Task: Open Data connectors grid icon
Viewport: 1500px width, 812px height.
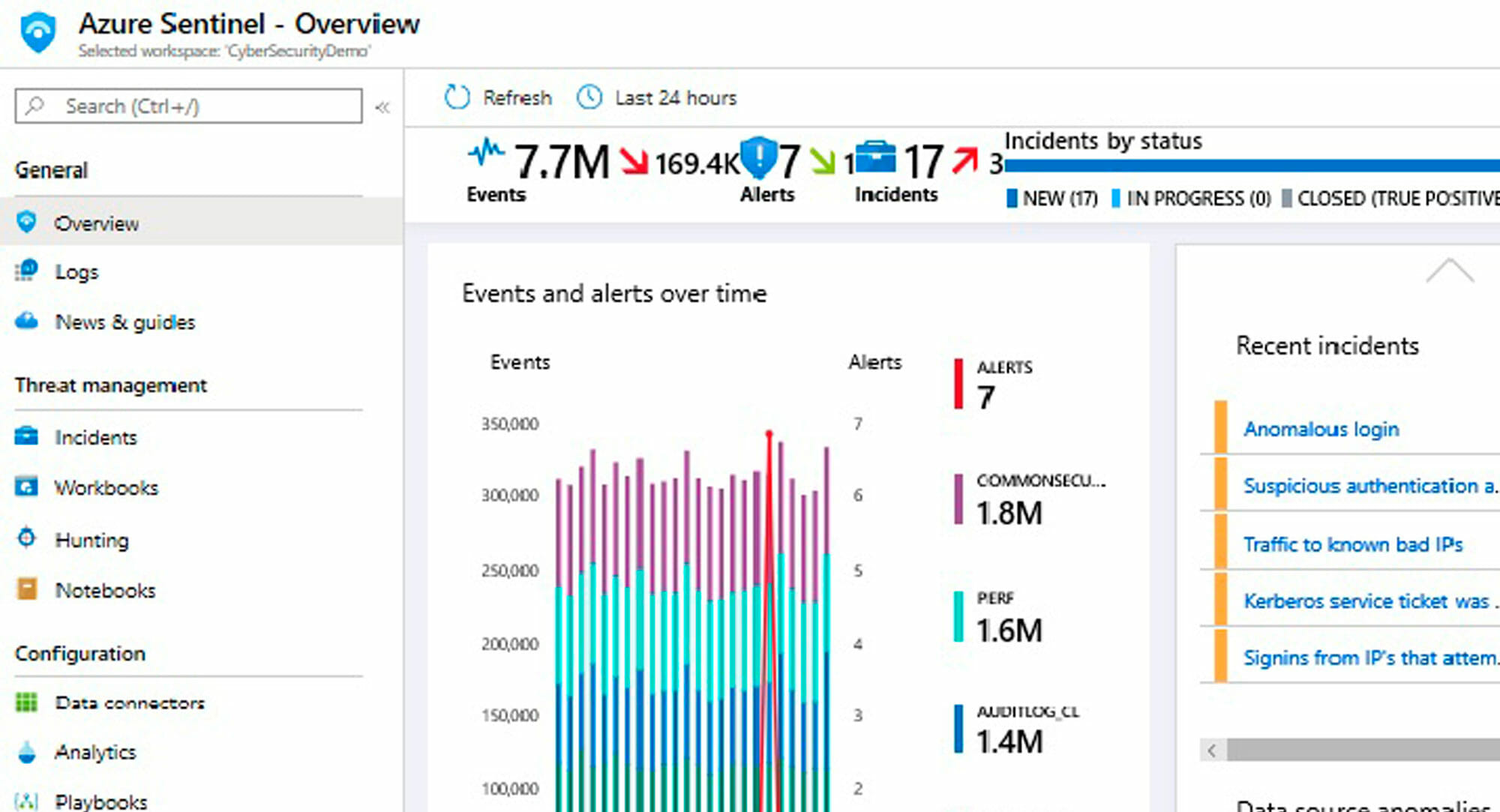Action: click(27, 702)
